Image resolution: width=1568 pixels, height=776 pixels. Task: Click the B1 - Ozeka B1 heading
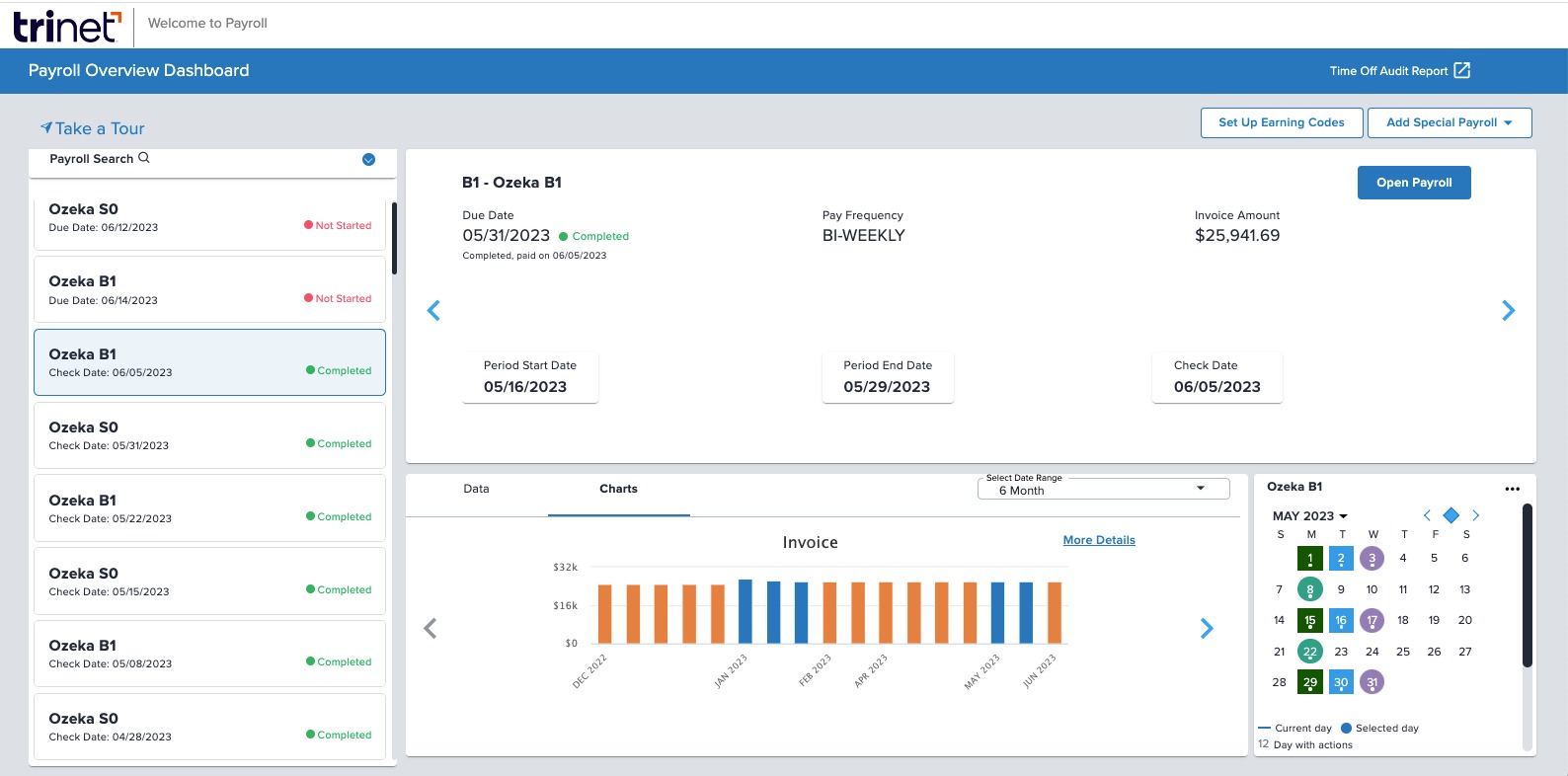pos(511,183)
